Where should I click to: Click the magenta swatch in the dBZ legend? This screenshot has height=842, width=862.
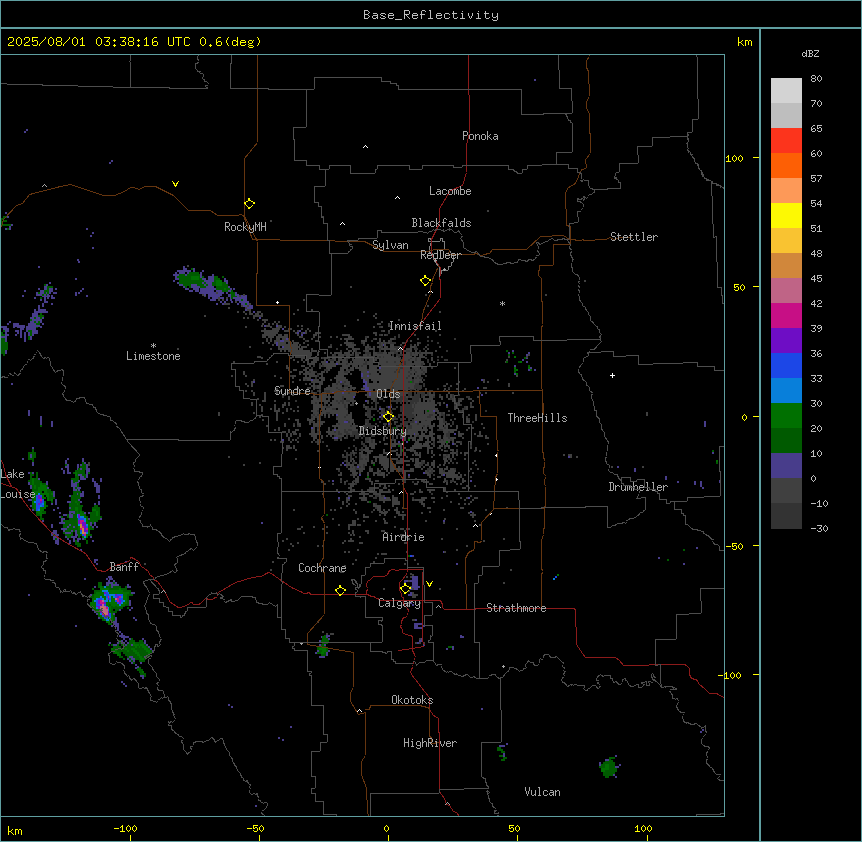tap(786, 315)
